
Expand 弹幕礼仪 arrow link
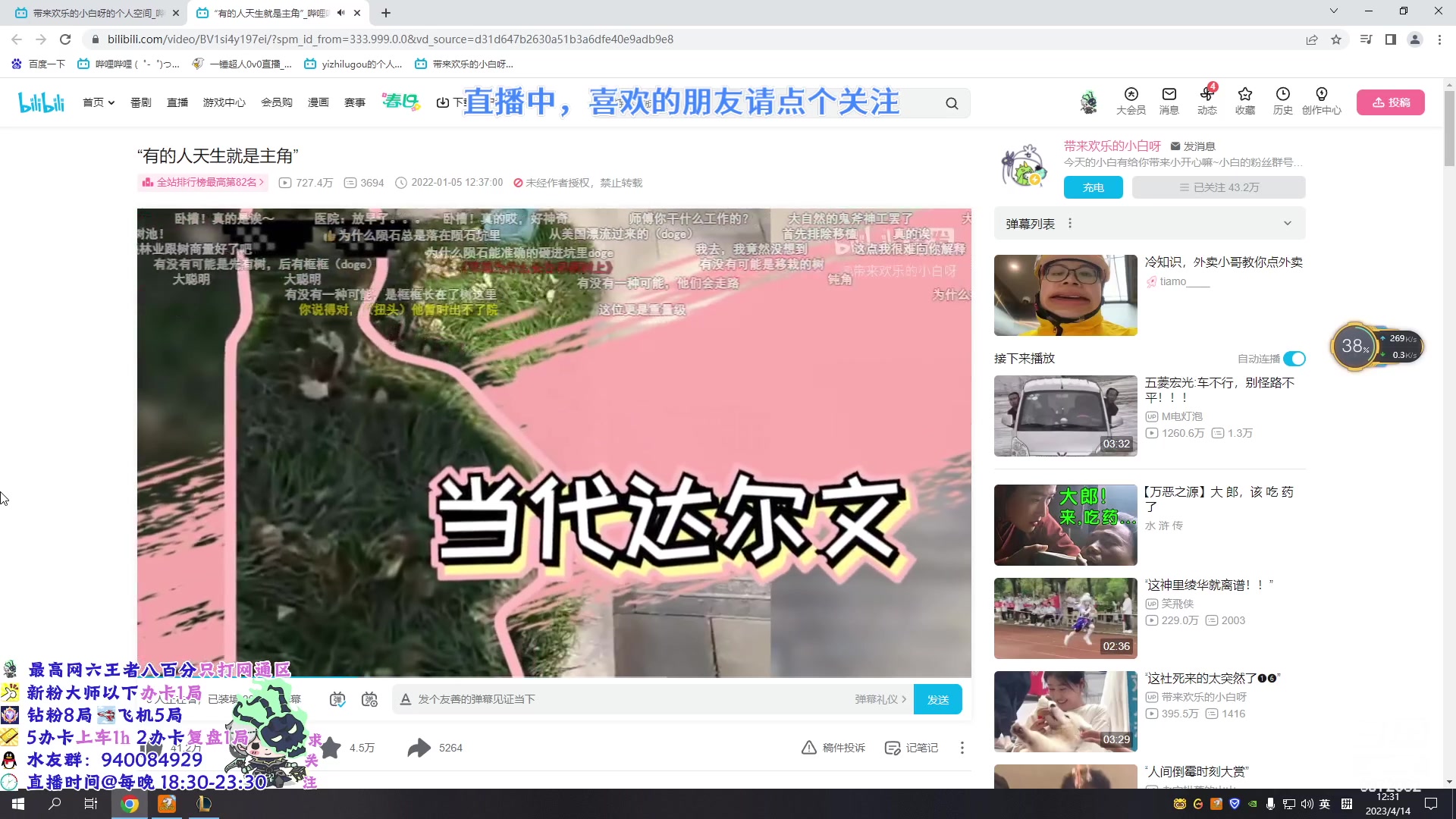tap(880, 699)
